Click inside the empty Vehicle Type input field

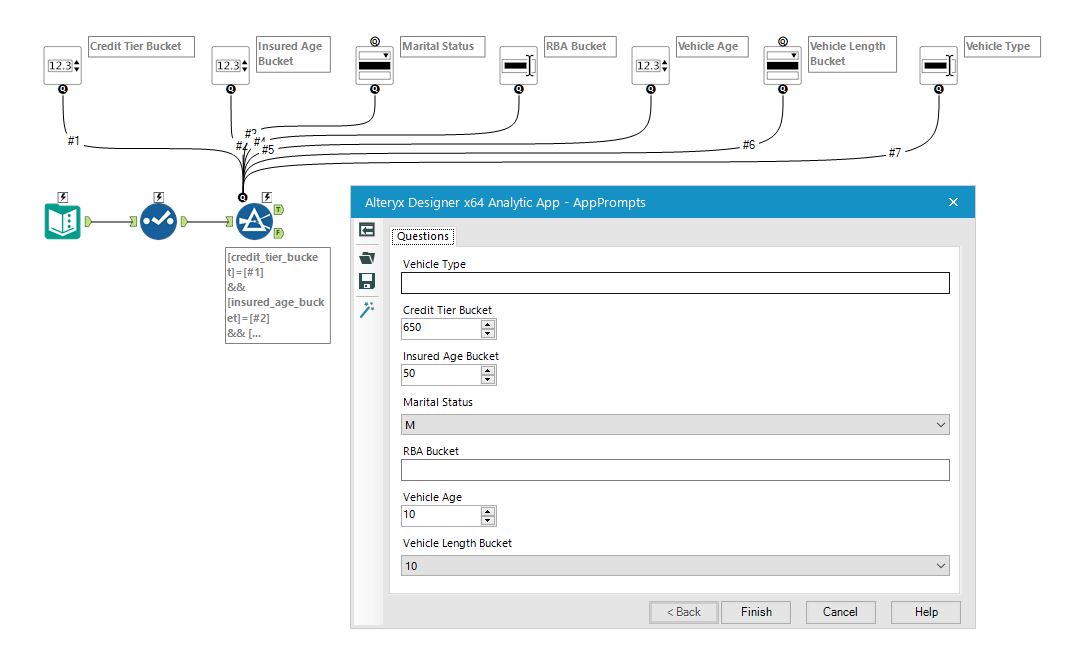(x=675, y=282)
